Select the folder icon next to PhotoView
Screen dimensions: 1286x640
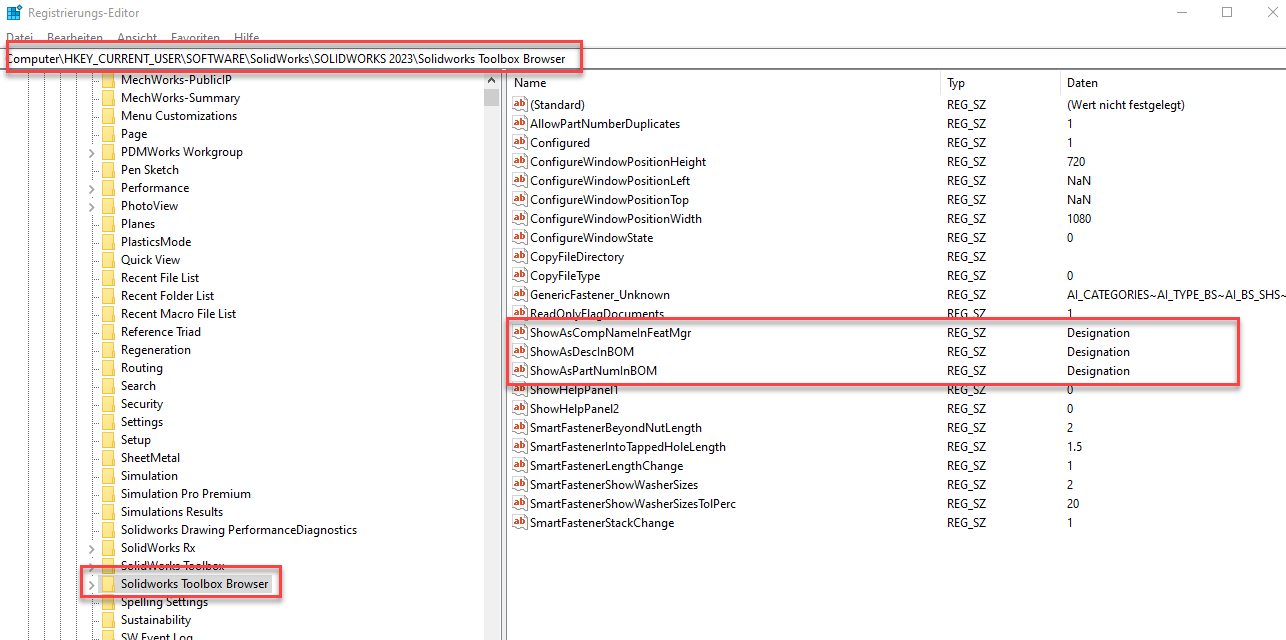108,206
